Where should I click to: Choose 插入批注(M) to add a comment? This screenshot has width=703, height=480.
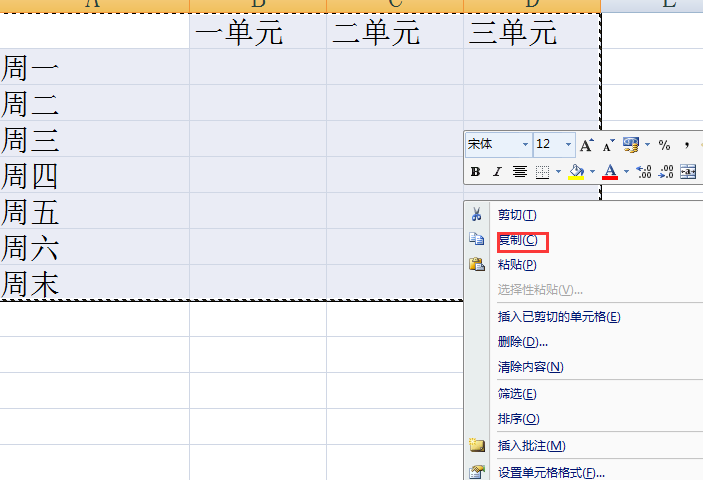[531, 446]
